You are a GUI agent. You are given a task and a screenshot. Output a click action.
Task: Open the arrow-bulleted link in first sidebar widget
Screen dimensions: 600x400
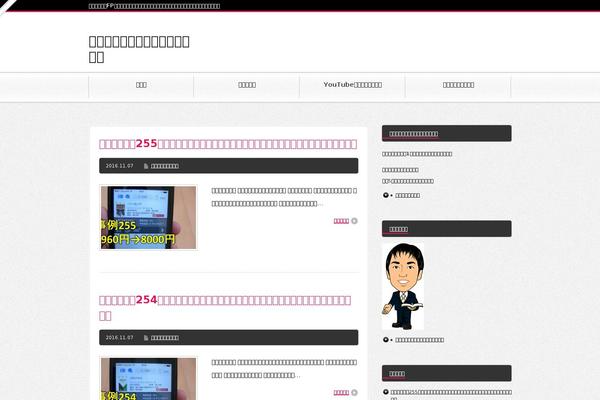(408, 196)
